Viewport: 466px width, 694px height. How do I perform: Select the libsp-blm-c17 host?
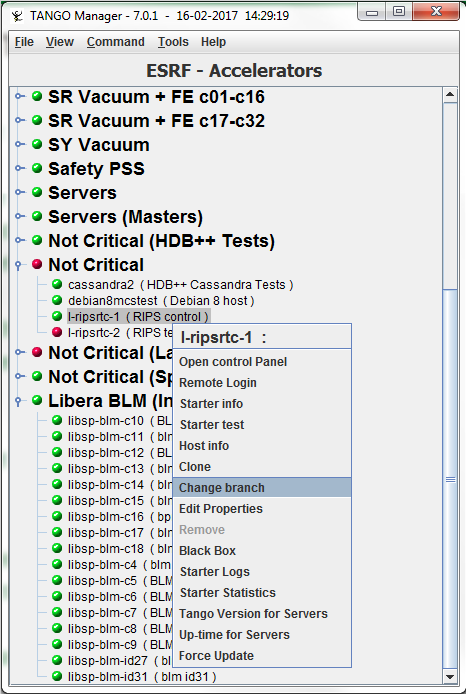coord(120,532)
